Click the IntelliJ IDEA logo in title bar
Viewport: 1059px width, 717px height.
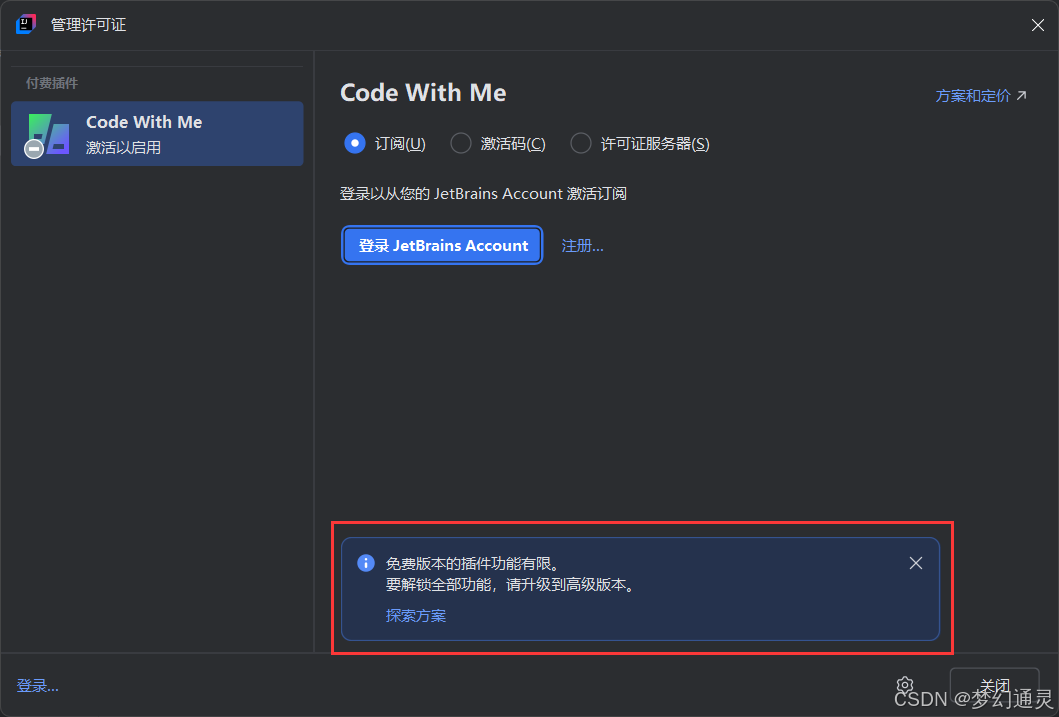tap(26, 24)
